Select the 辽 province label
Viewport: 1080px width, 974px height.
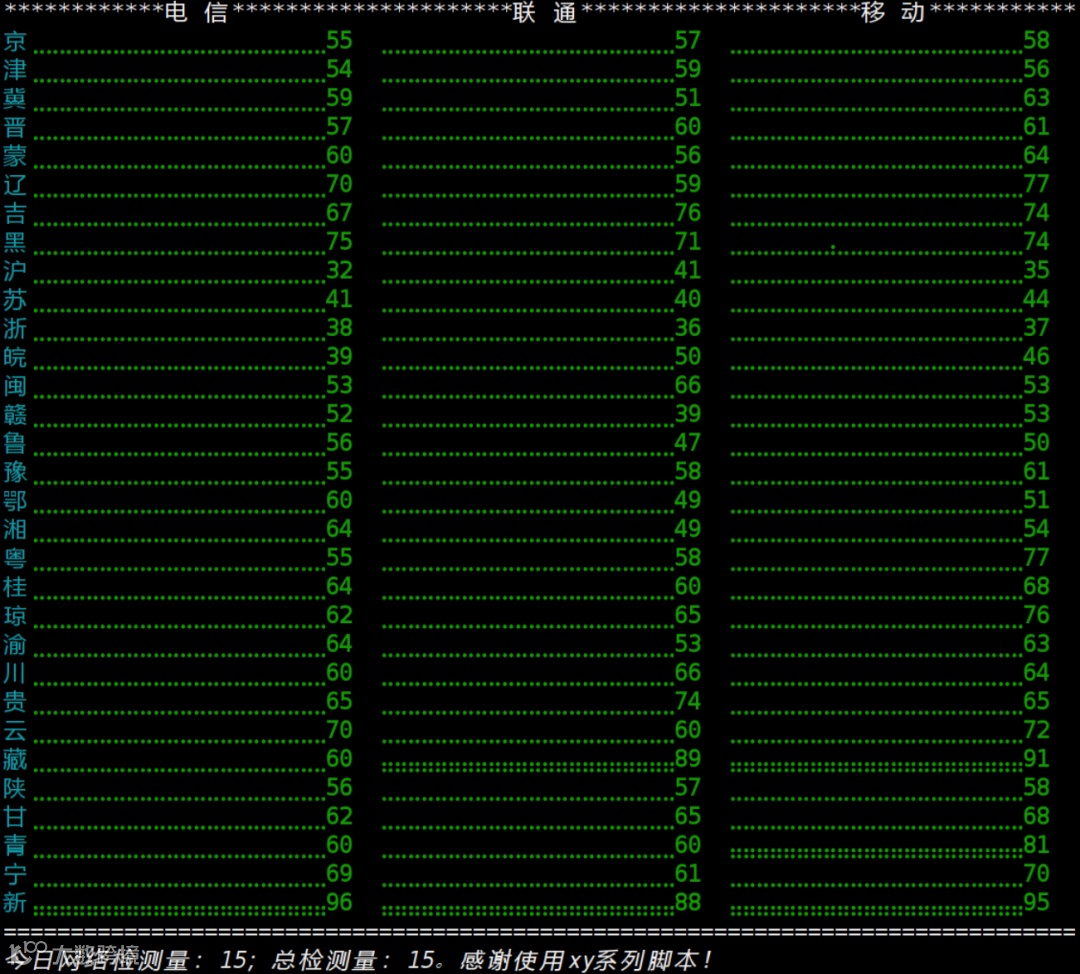15,185
